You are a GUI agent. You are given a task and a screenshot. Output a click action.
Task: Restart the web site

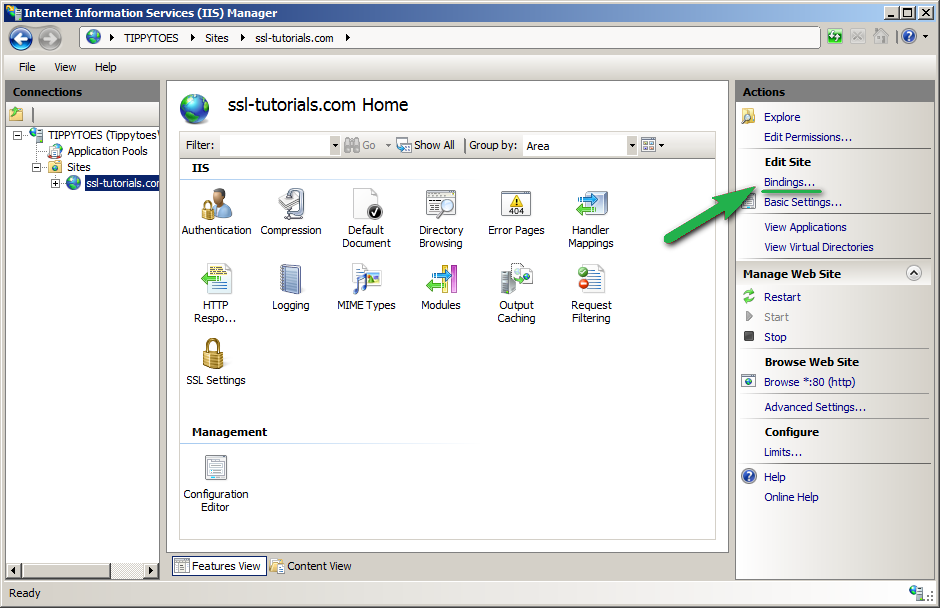[x=782, y=297]
